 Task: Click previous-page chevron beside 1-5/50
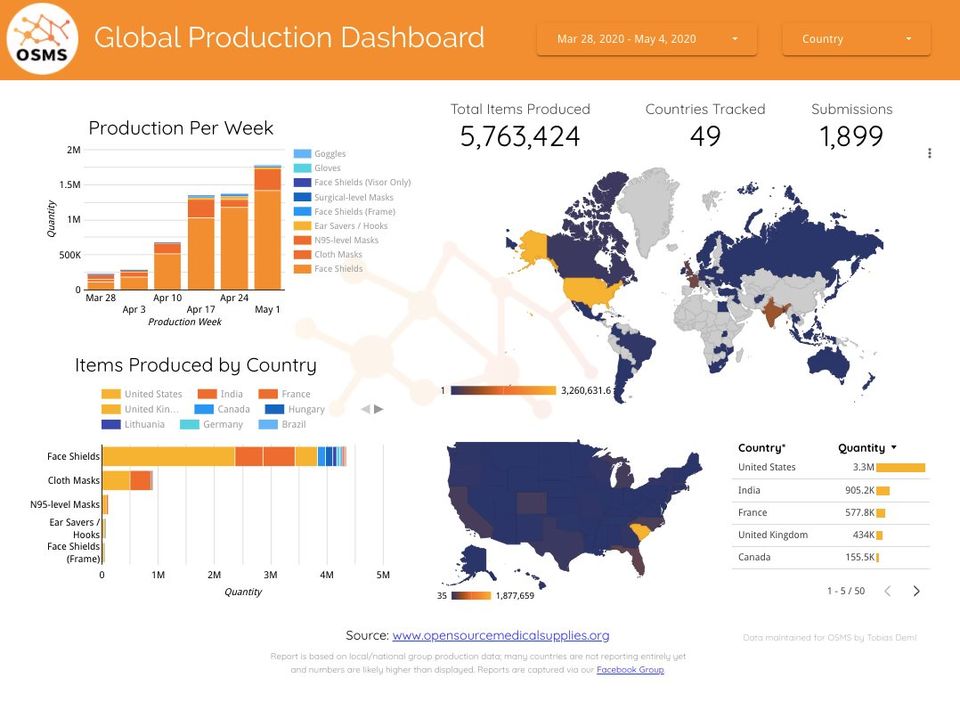[886, 591]
